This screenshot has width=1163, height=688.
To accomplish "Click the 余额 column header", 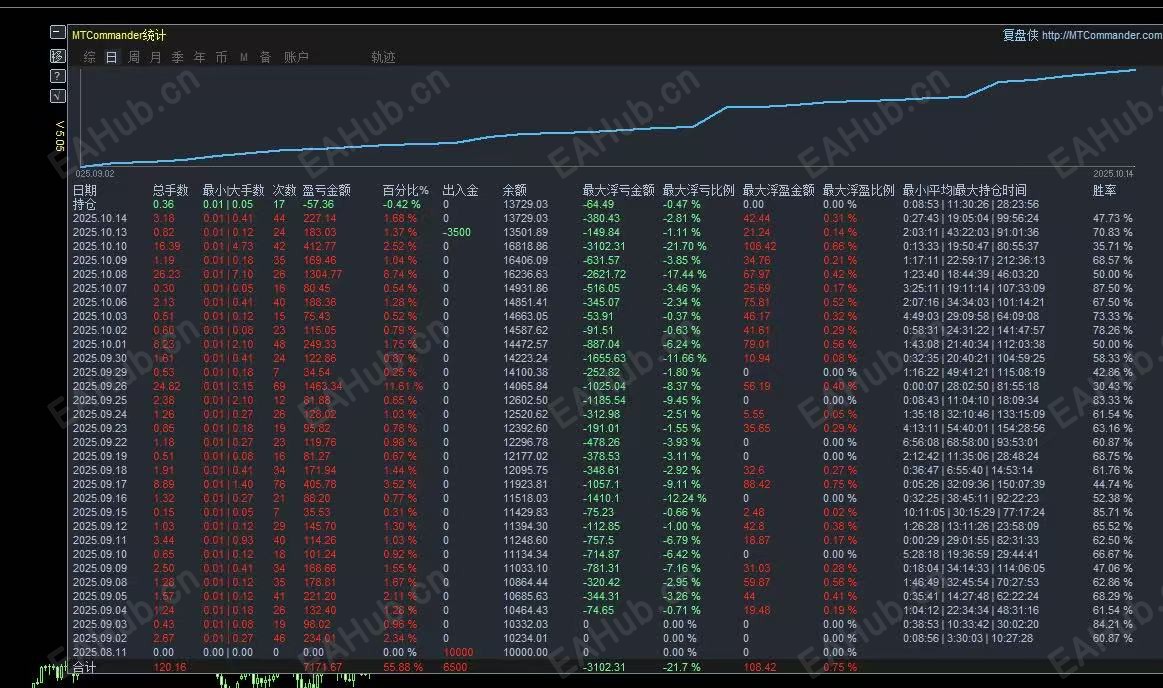I will point(515,191).
